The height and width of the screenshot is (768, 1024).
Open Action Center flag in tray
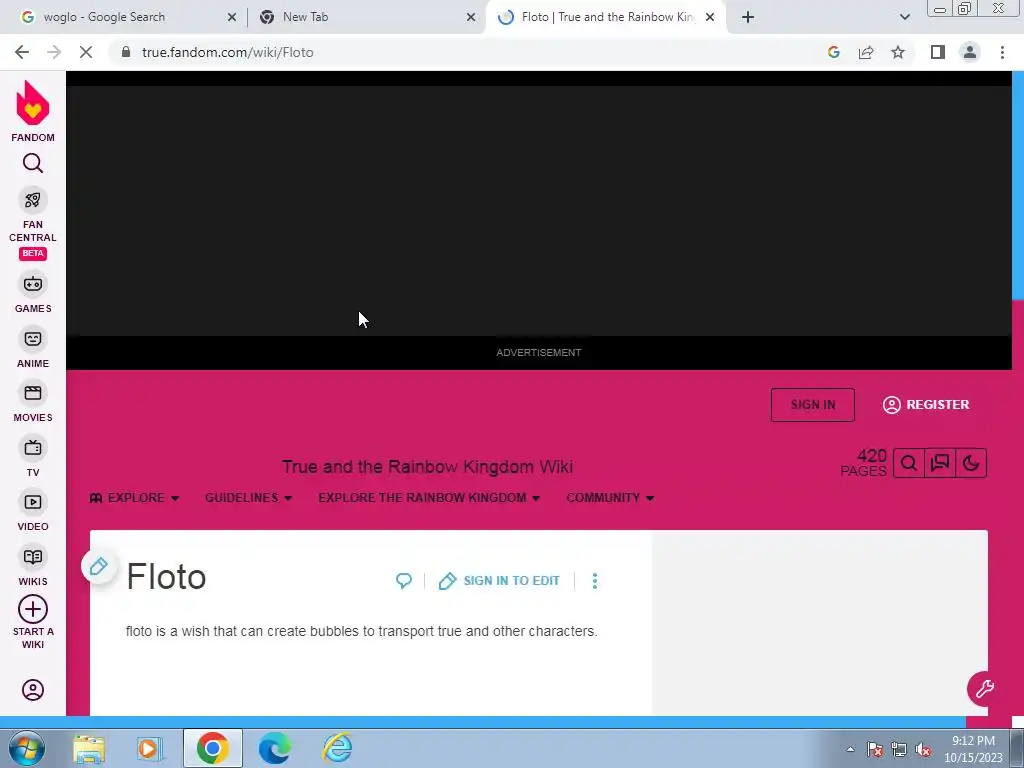[x=874, y=749]
